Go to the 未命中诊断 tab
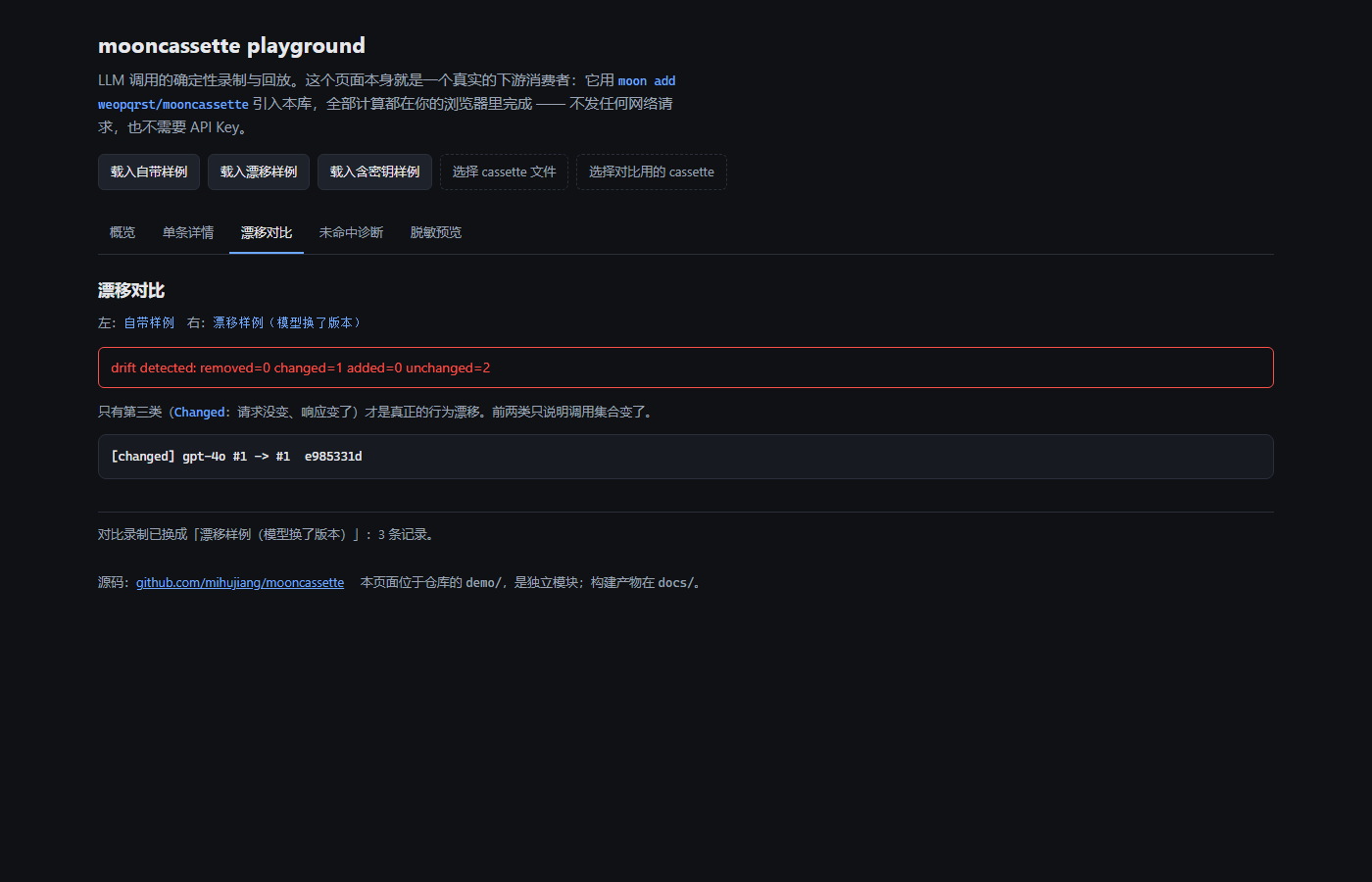1372x882 pixels. [x=351, y=232]
